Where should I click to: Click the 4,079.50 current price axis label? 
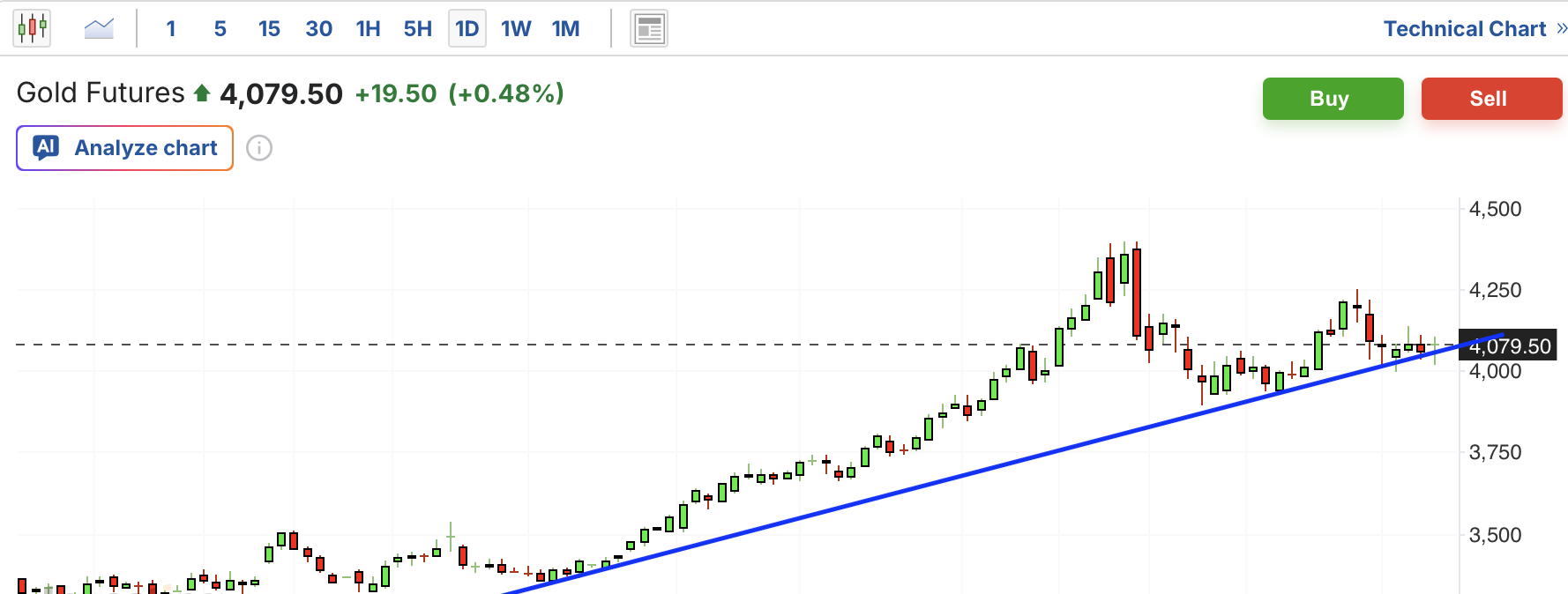pyautogui.click(x=1508, y=346)
